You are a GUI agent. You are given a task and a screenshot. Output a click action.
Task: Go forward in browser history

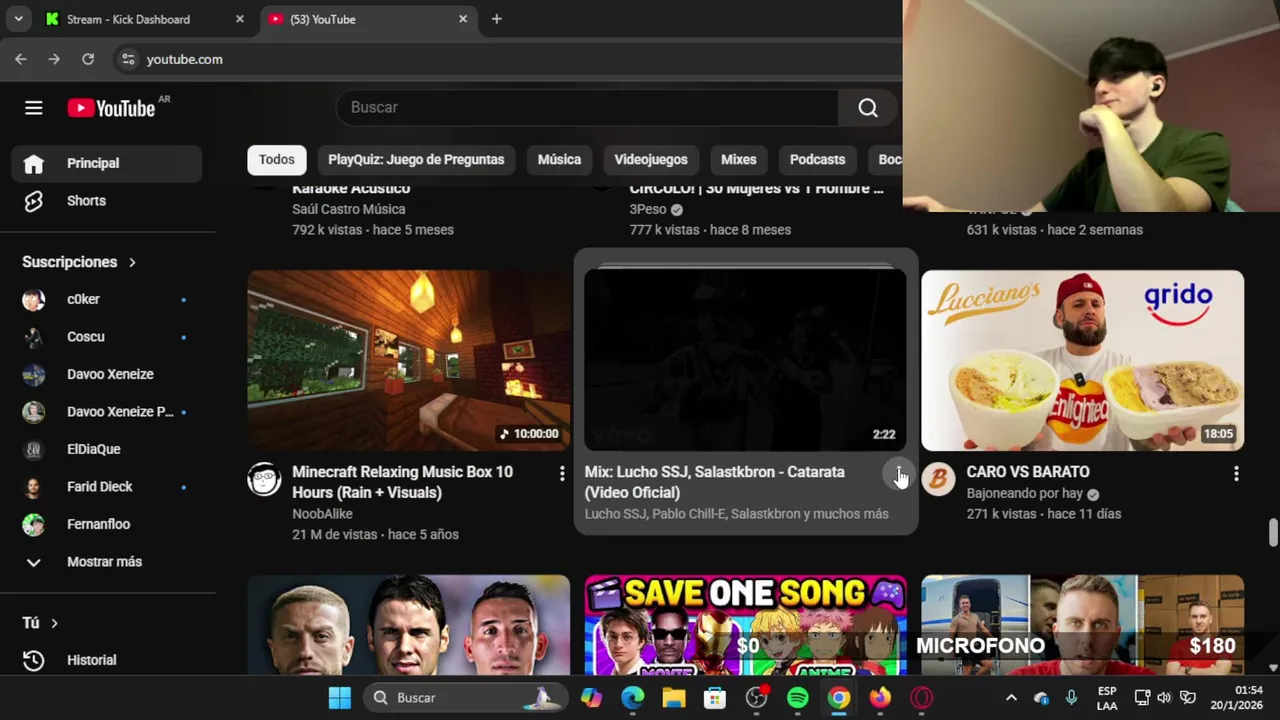click(54, 60)
